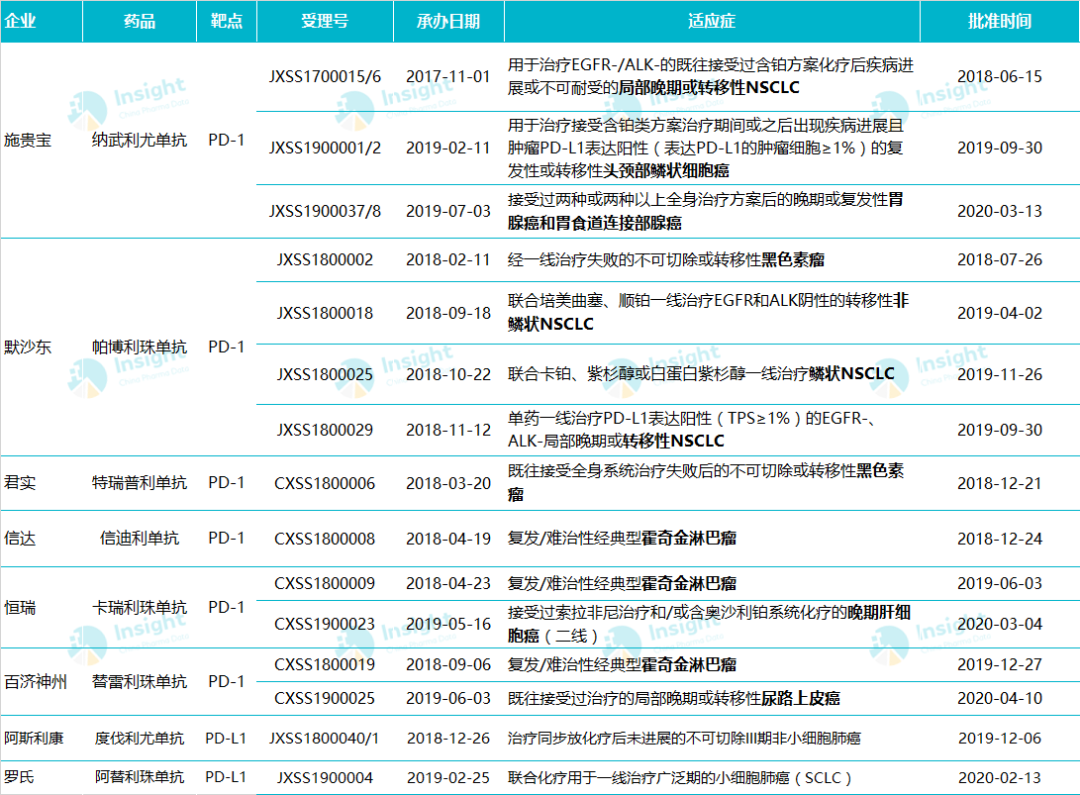Click PD-L1 target in the 罗氏 row
The height and width of the screenshot is (795, 1080).
click(x=226, y=777)
